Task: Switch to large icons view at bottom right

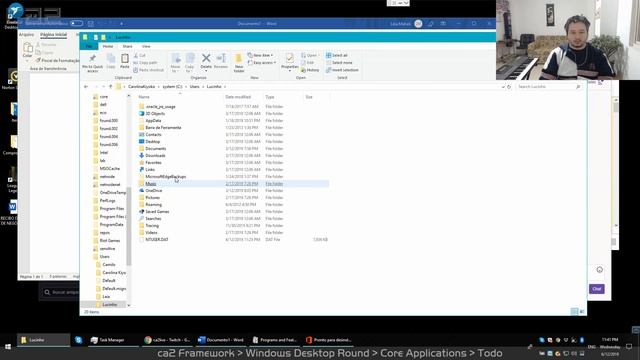Action: pyautogui.click(x=582, y=312)
